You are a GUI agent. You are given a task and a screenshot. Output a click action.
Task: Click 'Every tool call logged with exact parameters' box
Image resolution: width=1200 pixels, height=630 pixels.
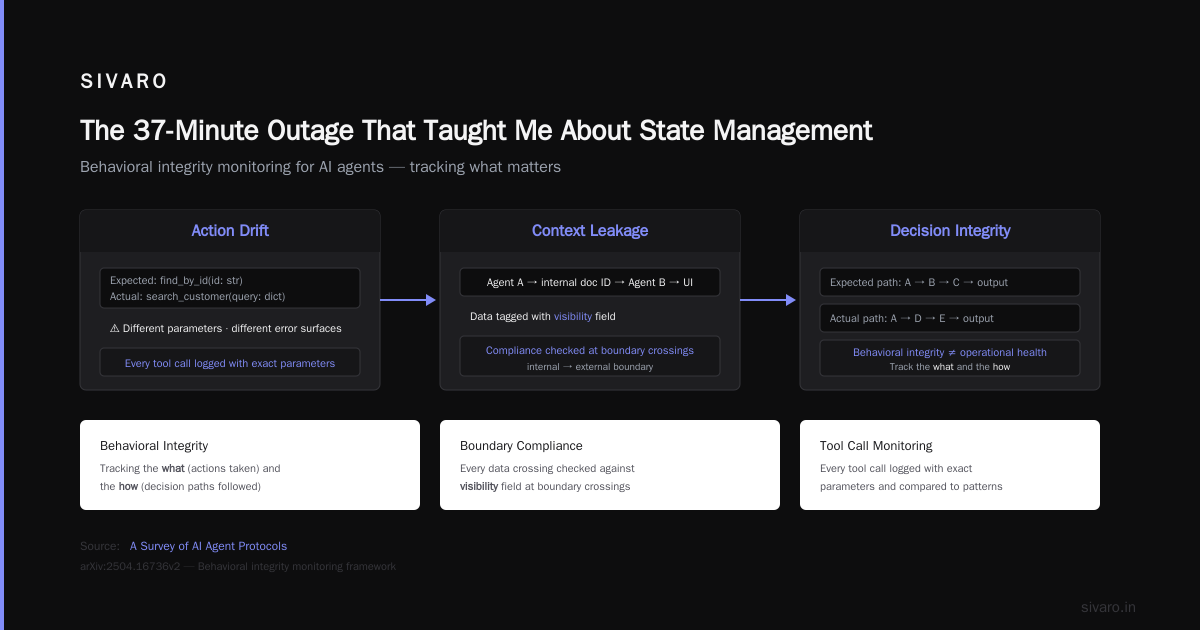tap(230, 362)
